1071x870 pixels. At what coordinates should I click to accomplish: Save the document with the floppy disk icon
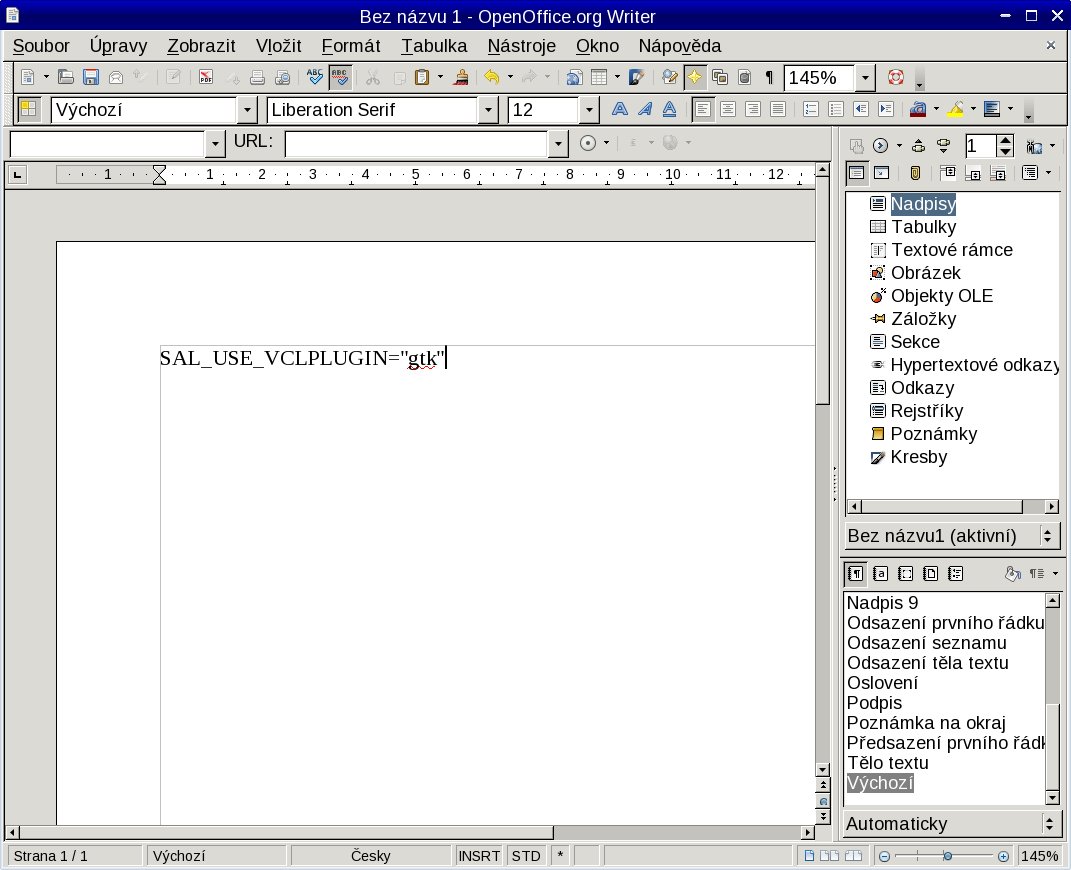(x=90, y=77)
